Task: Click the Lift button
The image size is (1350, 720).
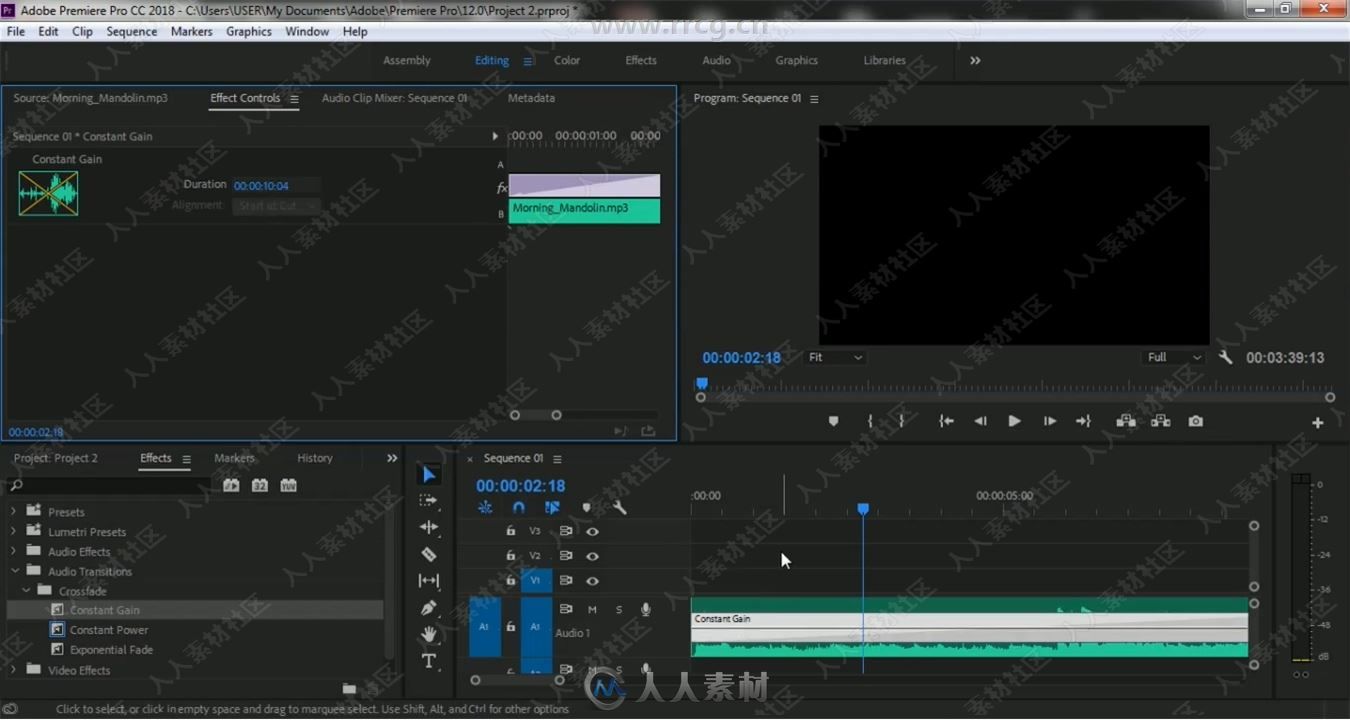Action: click(1126, 421)
